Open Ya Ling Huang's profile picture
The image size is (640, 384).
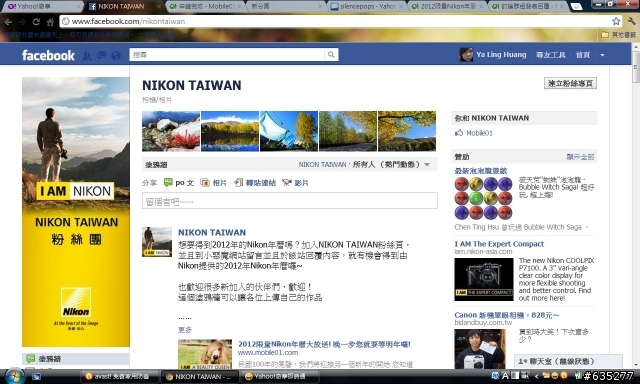coord(466,55)
